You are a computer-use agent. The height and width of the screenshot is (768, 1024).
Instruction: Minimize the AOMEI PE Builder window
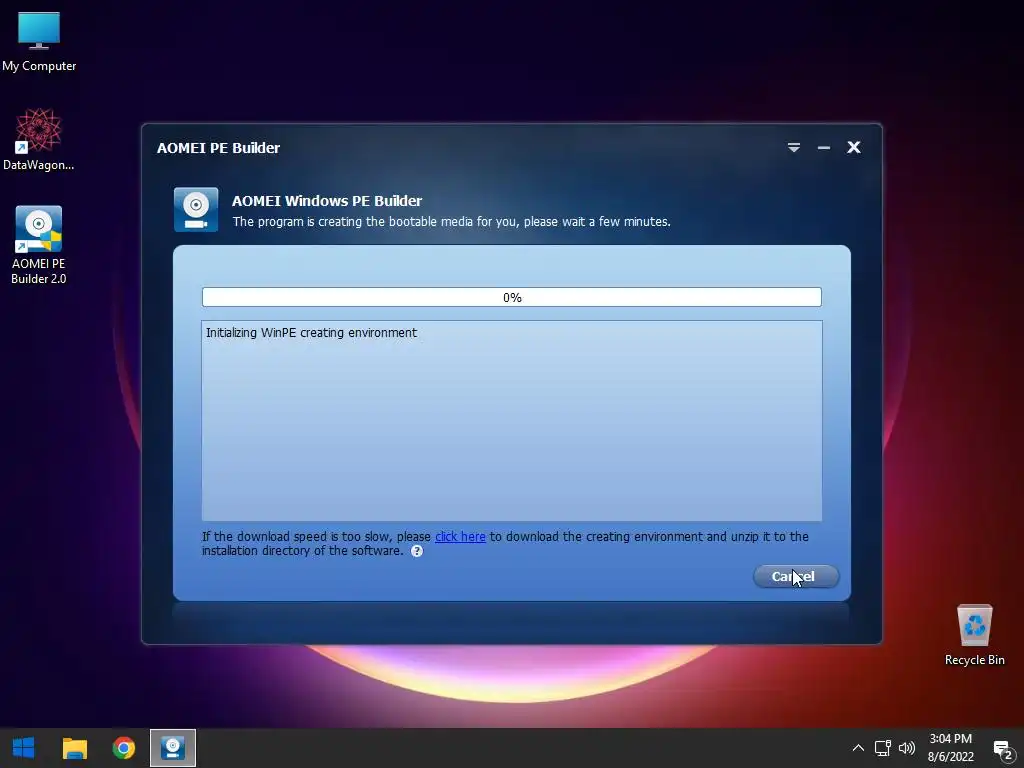coord(824,148)
